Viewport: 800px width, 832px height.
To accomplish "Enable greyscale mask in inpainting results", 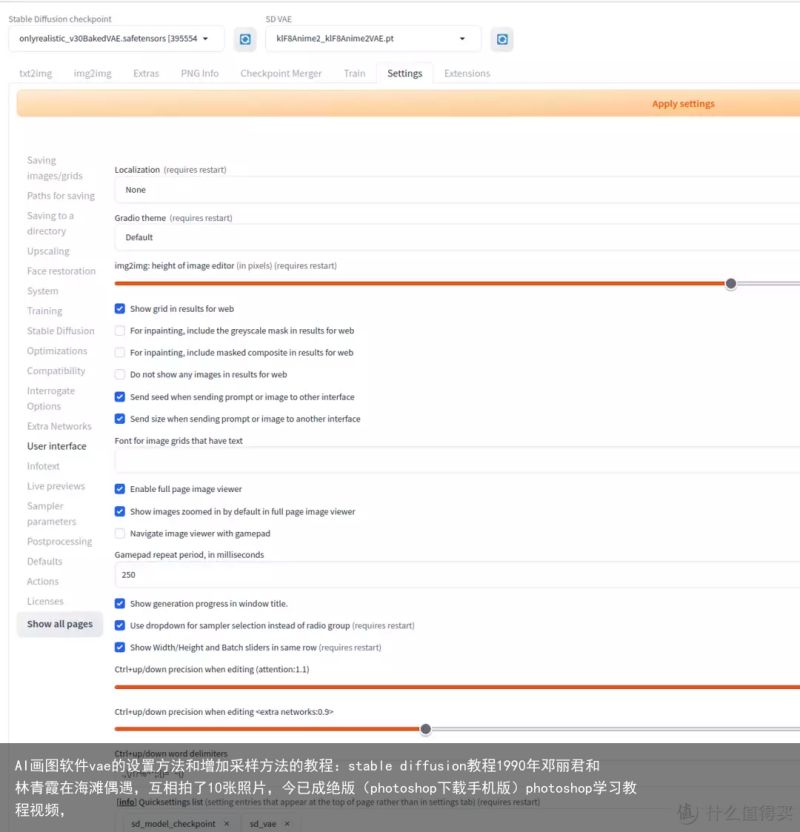I will (x=120, y=331).
